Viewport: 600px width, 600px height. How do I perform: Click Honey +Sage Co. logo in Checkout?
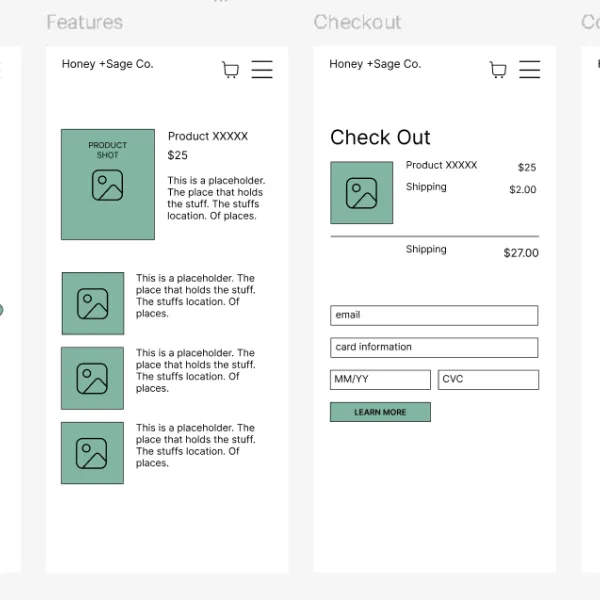click(x=375, y=64)
